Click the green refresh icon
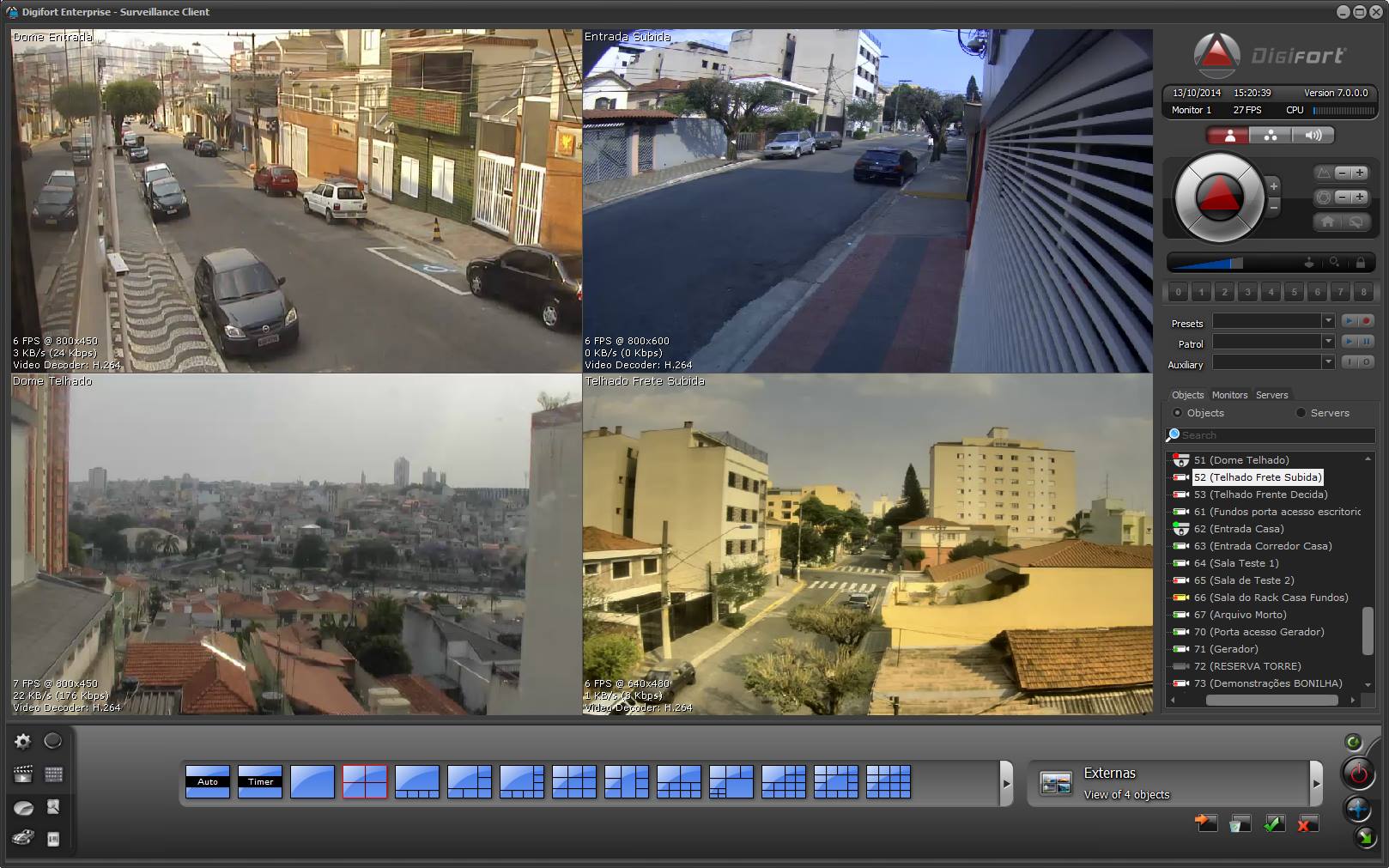This screenshot has width=1389, height=868. point(1353,743)
